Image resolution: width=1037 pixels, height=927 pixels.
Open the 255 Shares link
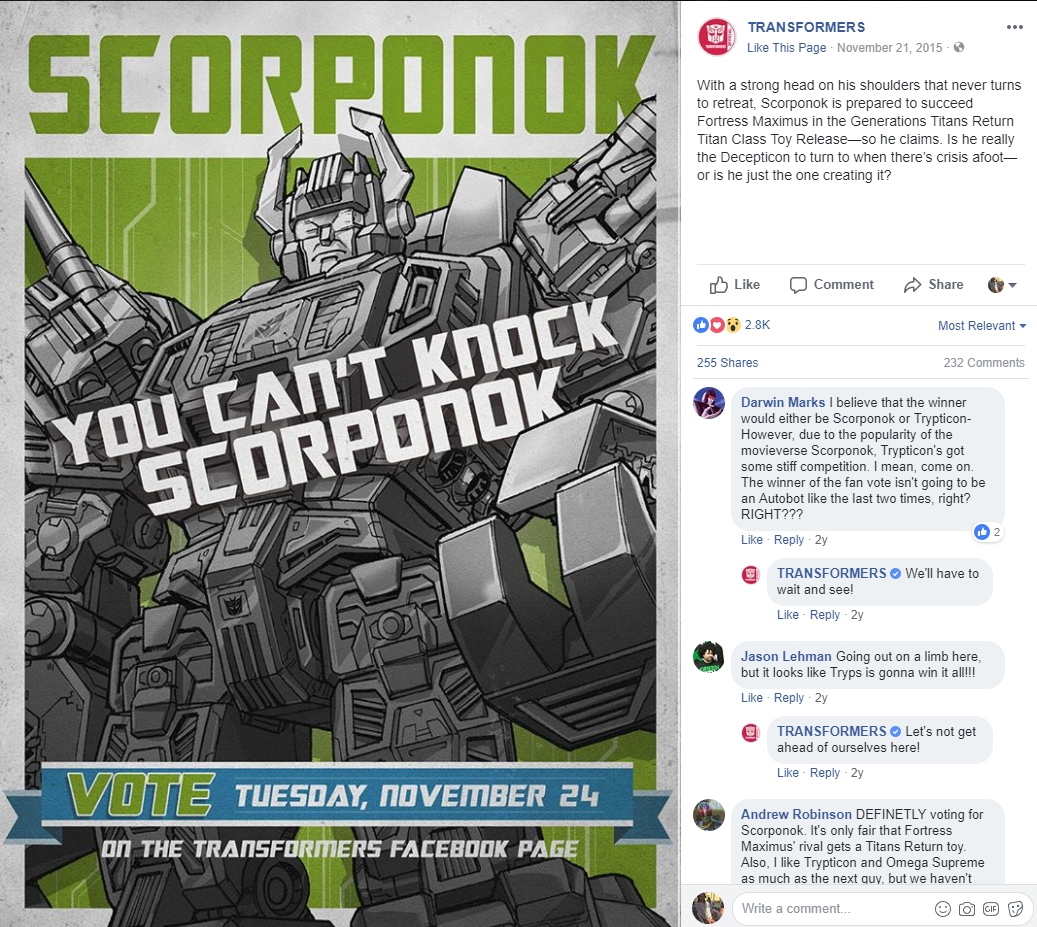click(727, 362)
